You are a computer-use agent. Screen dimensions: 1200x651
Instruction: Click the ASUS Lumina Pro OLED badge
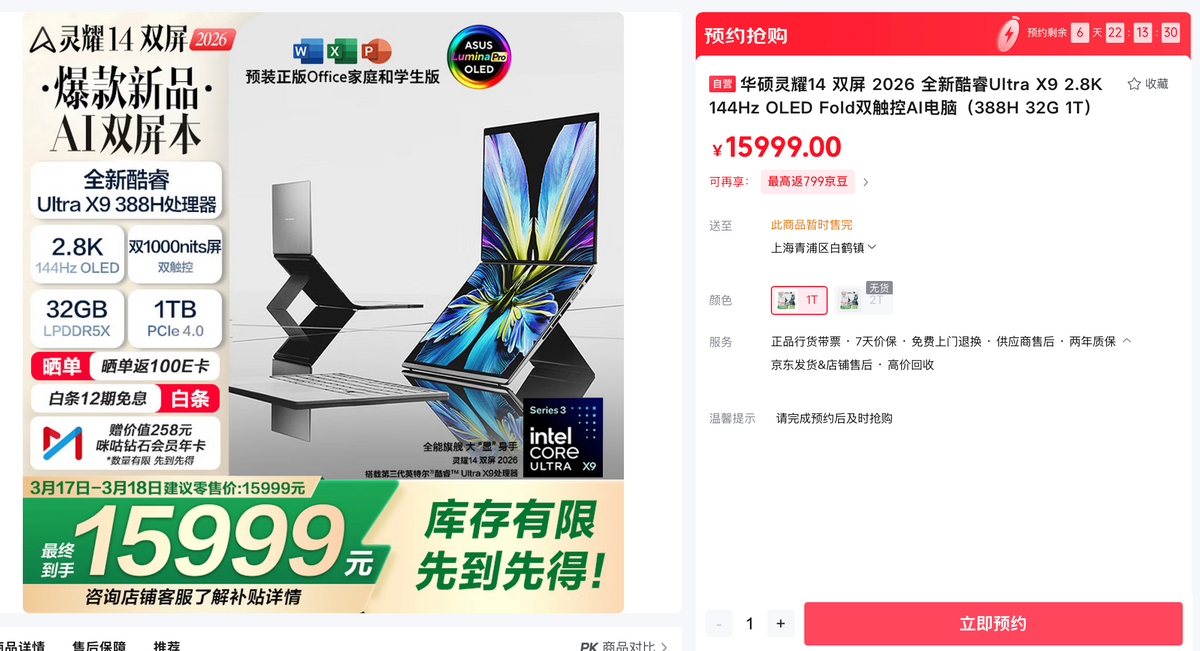pos(479,57)
